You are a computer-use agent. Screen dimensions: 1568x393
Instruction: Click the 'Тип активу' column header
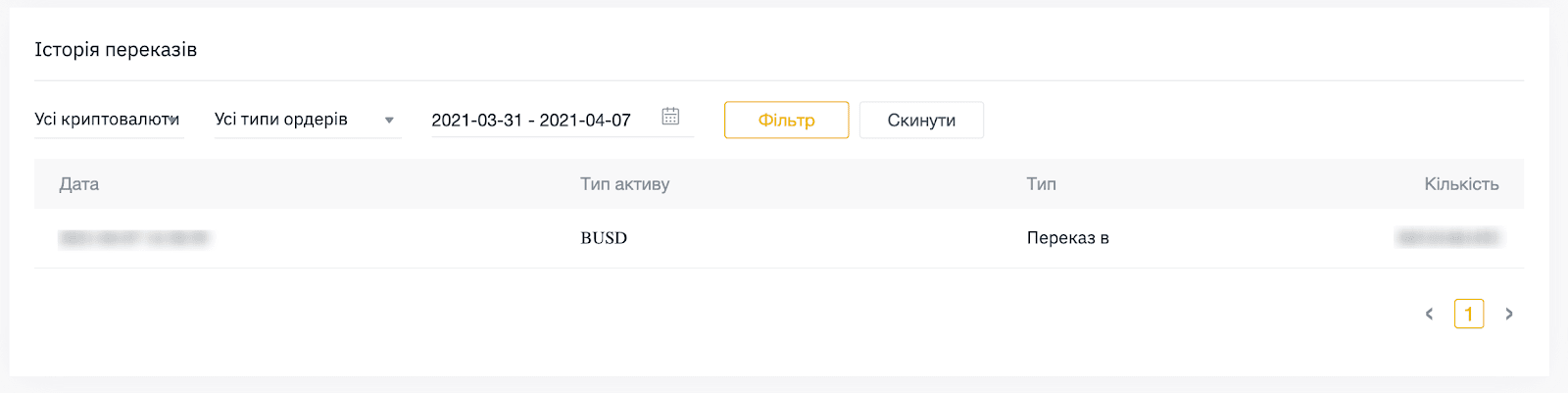pyautogui.click(x=625, y=184)
